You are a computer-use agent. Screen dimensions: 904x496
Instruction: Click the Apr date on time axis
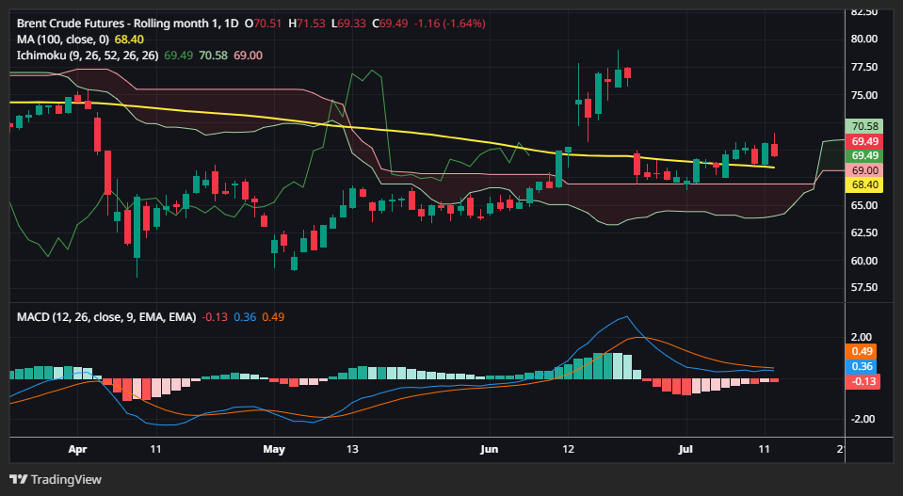(79, 450)
